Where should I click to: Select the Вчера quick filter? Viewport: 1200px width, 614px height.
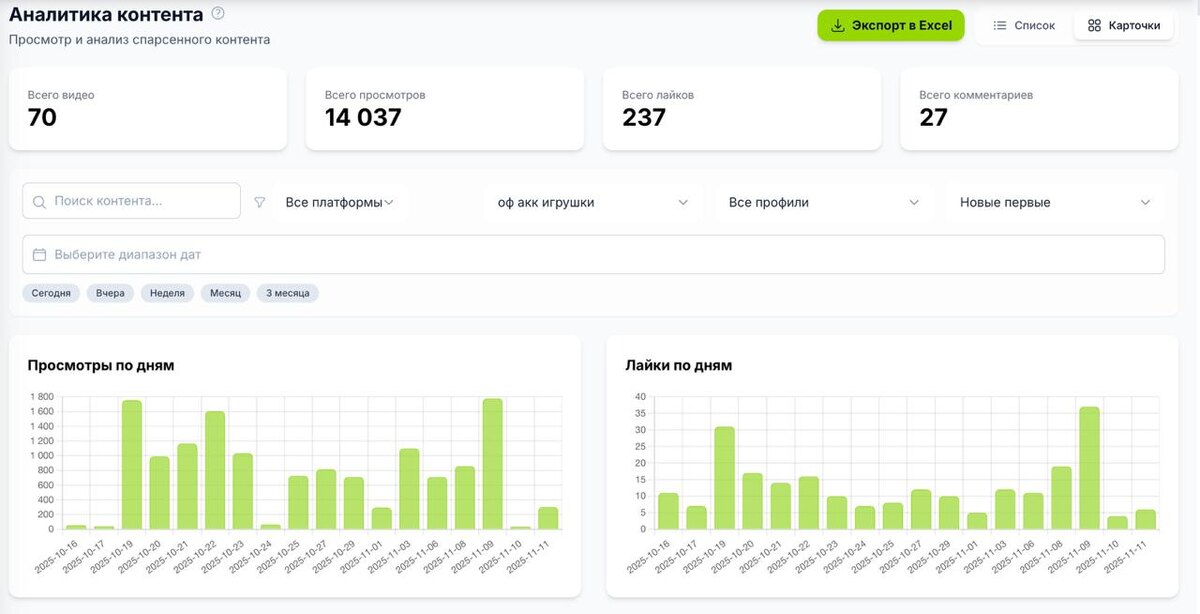pos(110,294)
